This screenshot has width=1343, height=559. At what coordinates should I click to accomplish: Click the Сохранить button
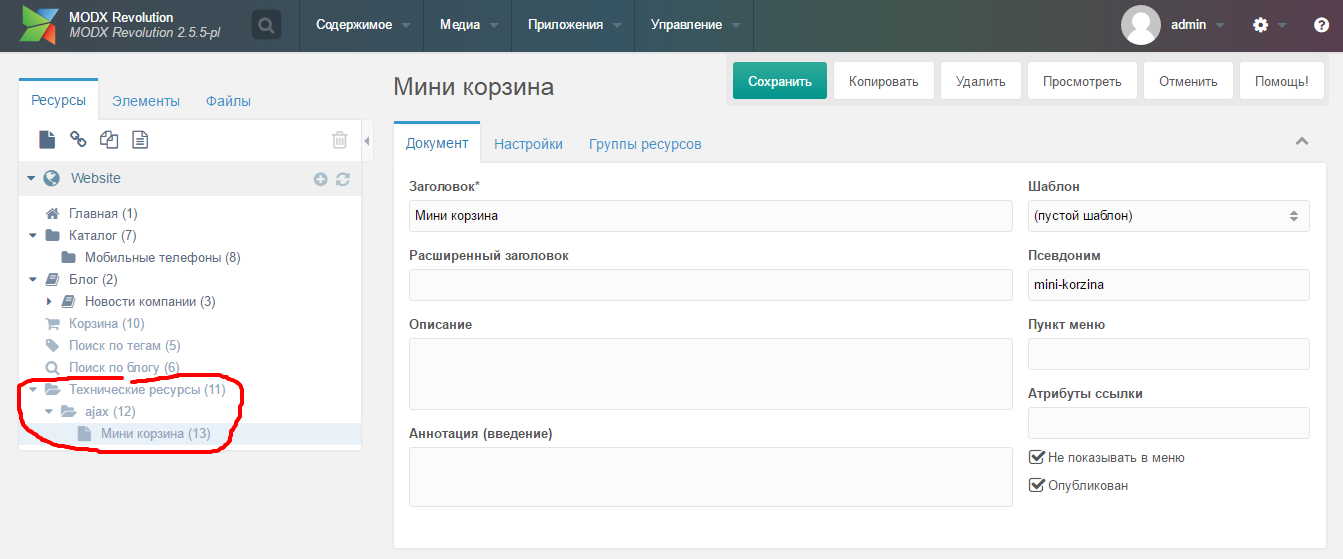tap(780, 81)
